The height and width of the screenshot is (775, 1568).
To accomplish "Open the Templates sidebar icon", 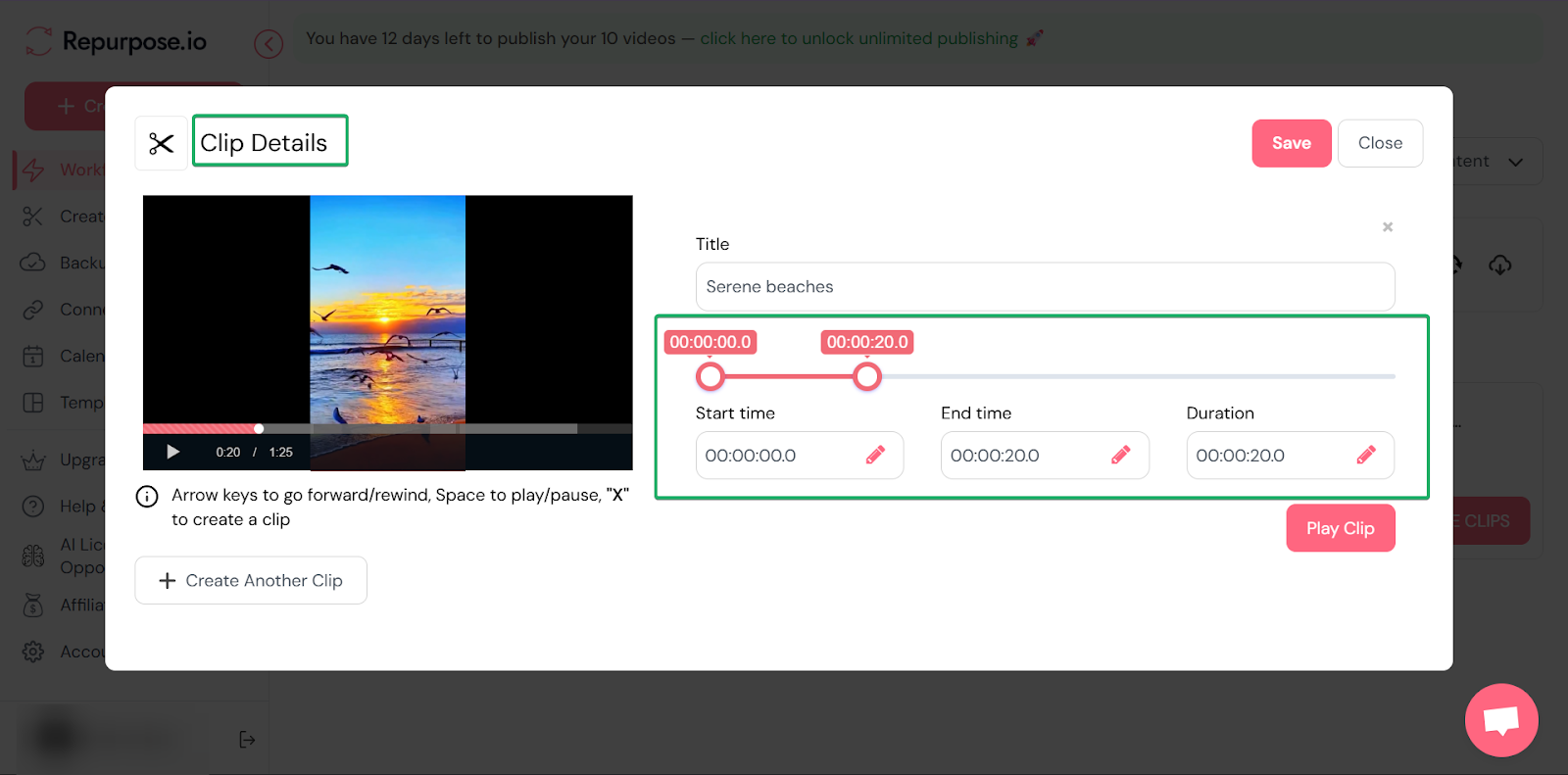I will coord(33,403).
